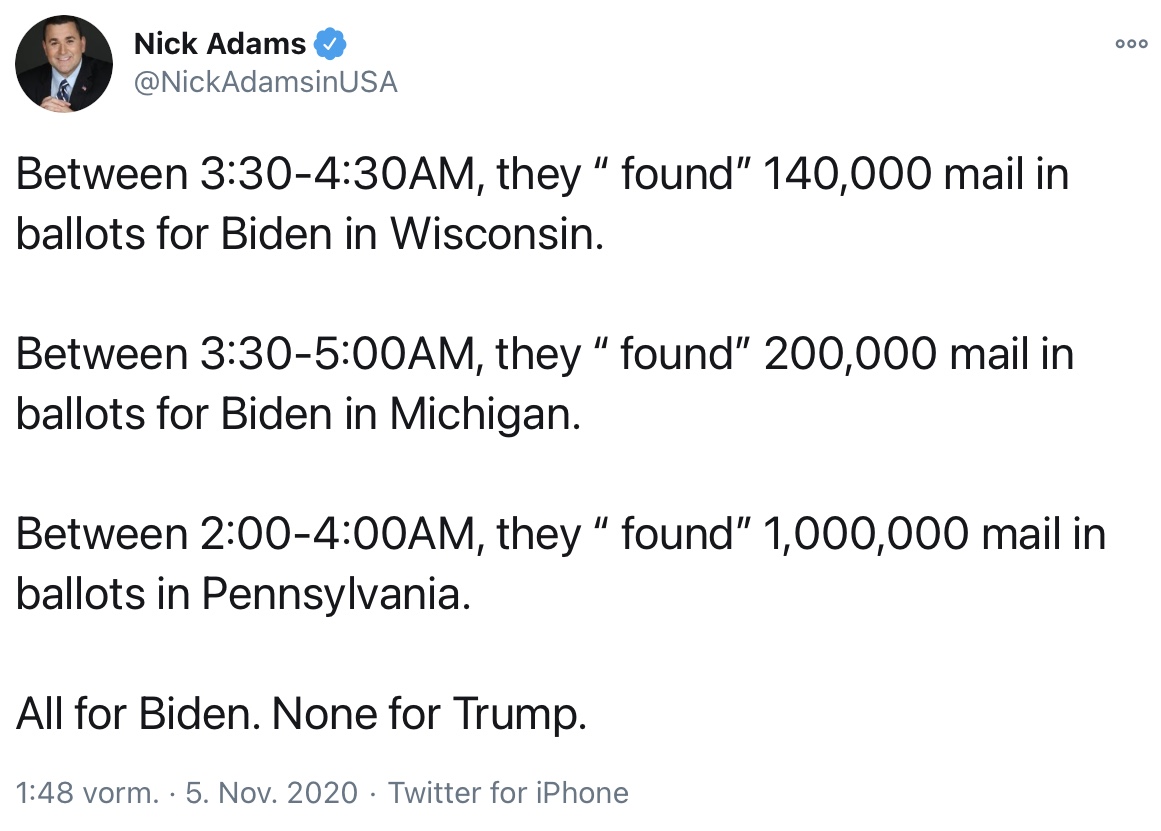The width and height of the screenshot is (1161, 831).
Task: Click the display name Nick Adams
Action: pos(220,44)
